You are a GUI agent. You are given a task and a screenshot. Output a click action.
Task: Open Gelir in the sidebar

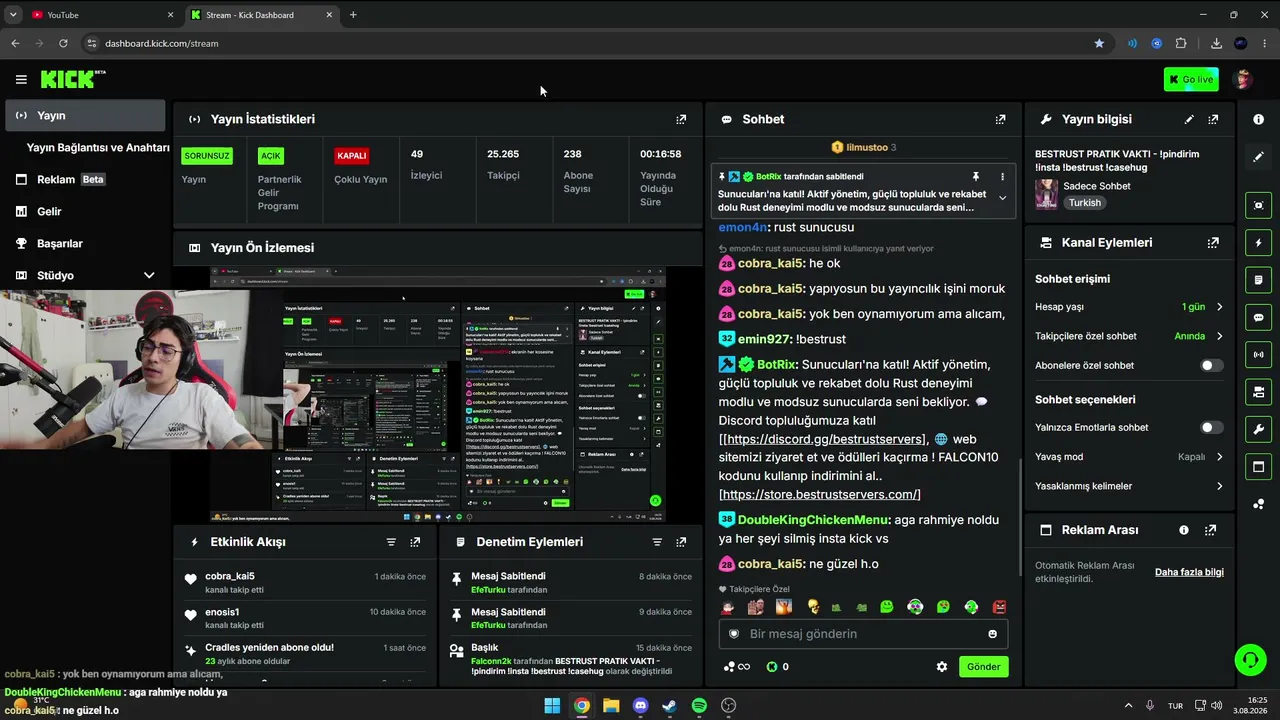click(86, 212)
